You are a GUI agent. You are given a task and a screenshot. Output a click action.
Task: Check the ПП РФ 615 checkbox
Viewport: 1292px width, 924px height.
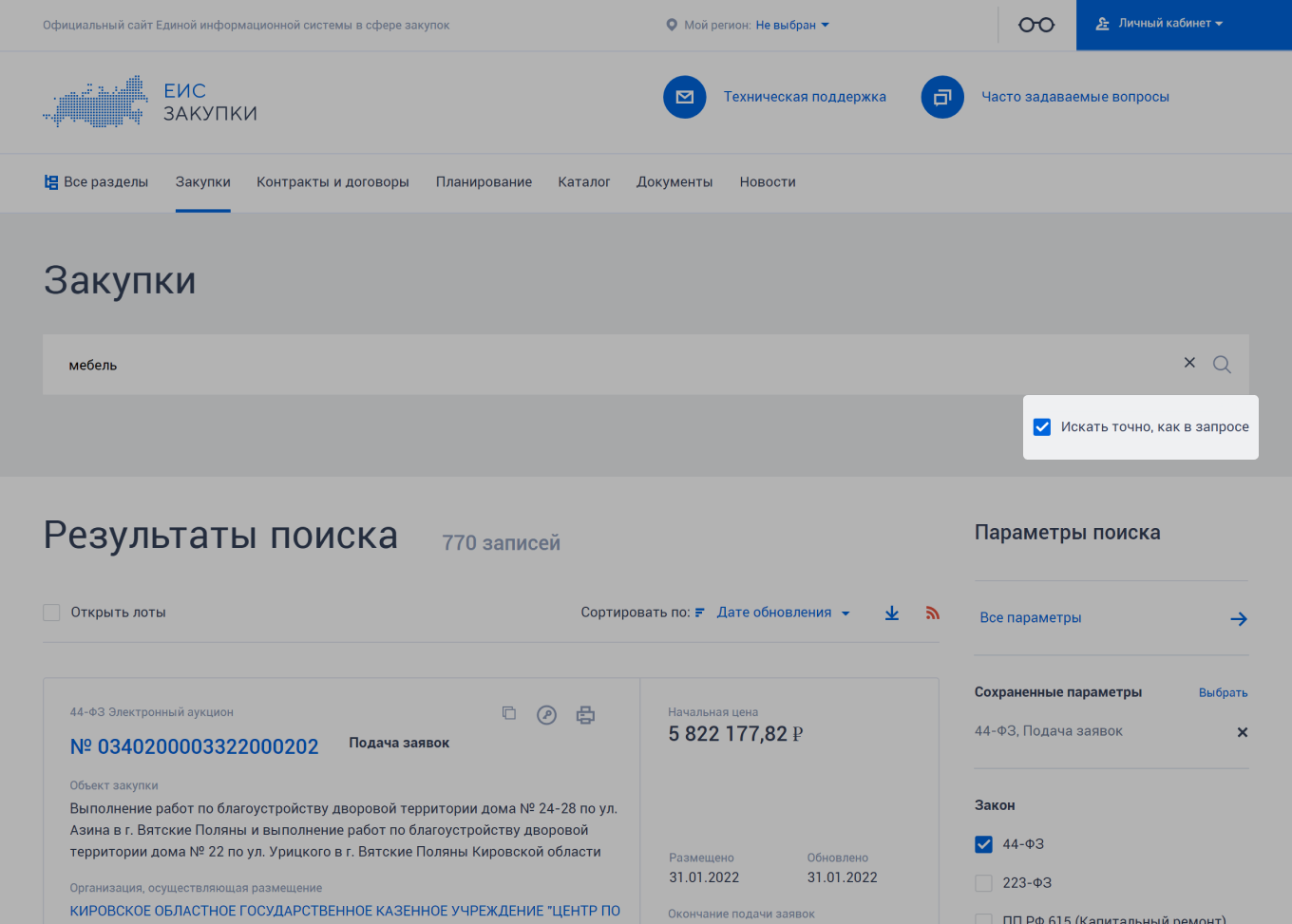(x=983, y=919)
